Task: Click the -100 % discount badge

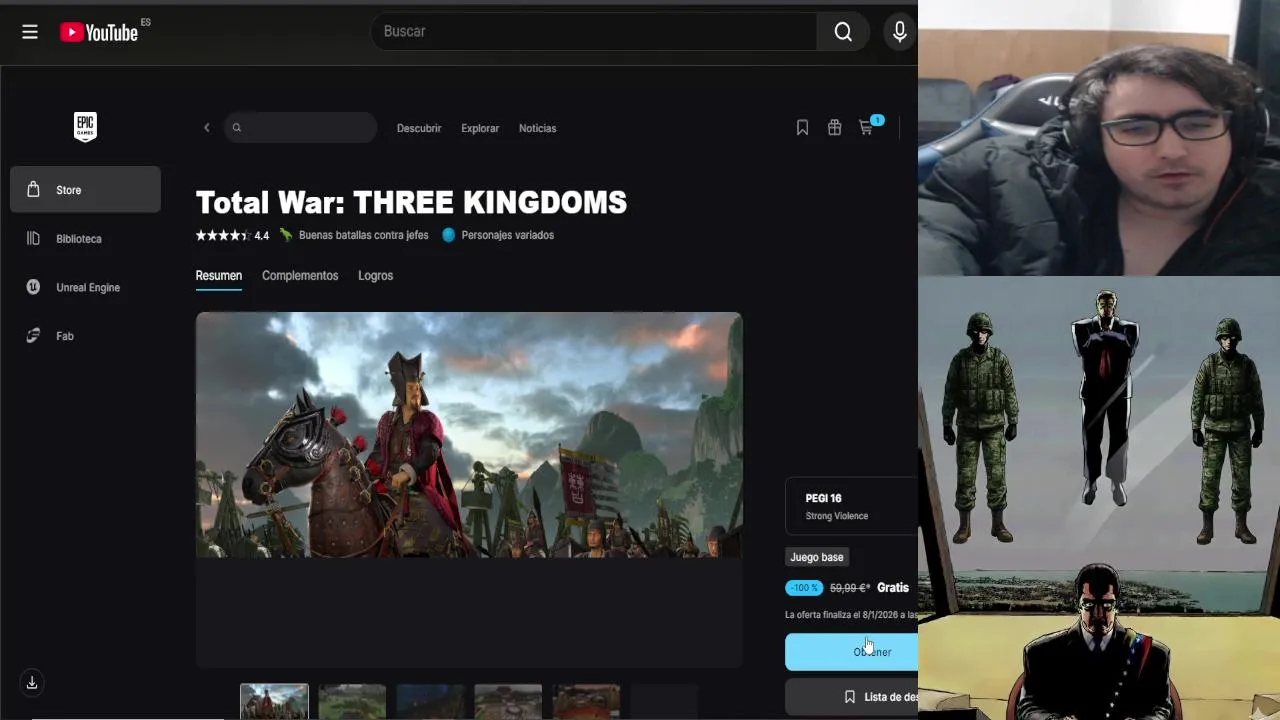Action: point(804,588)
